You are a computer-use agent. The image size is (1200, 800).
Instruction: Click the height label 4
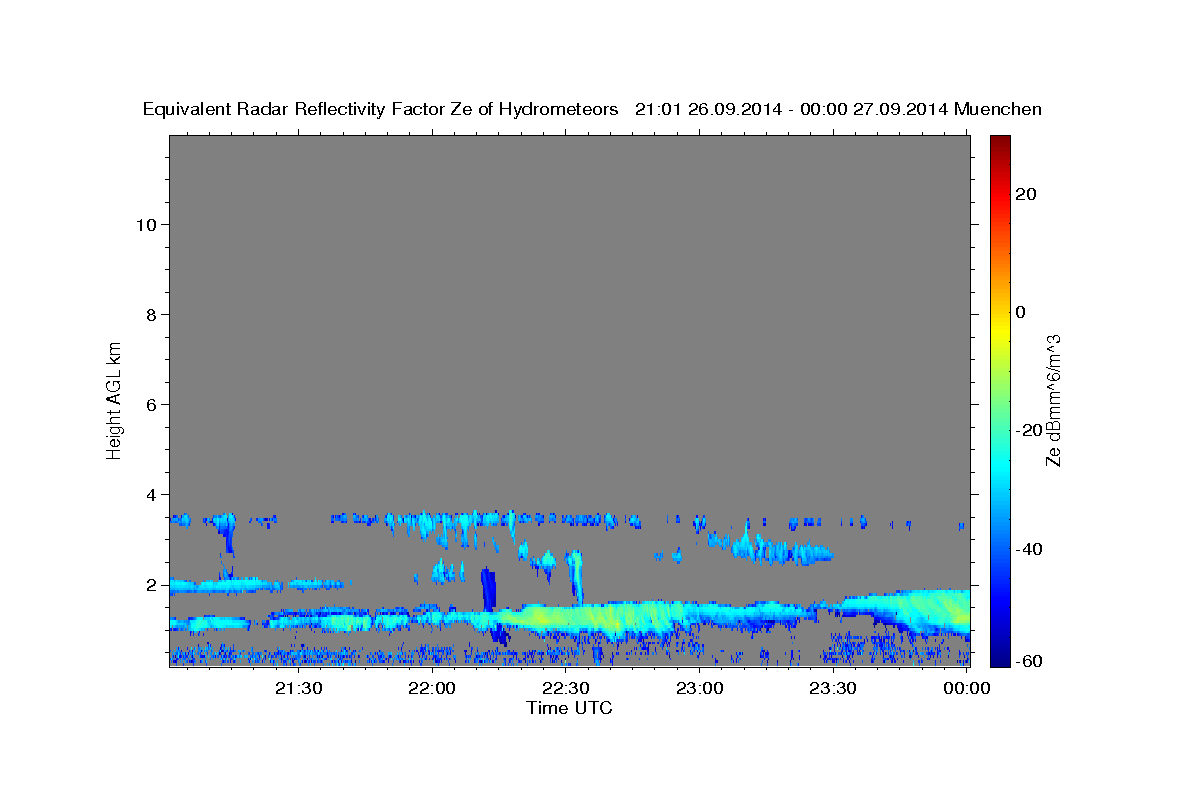tap(151, 495)
